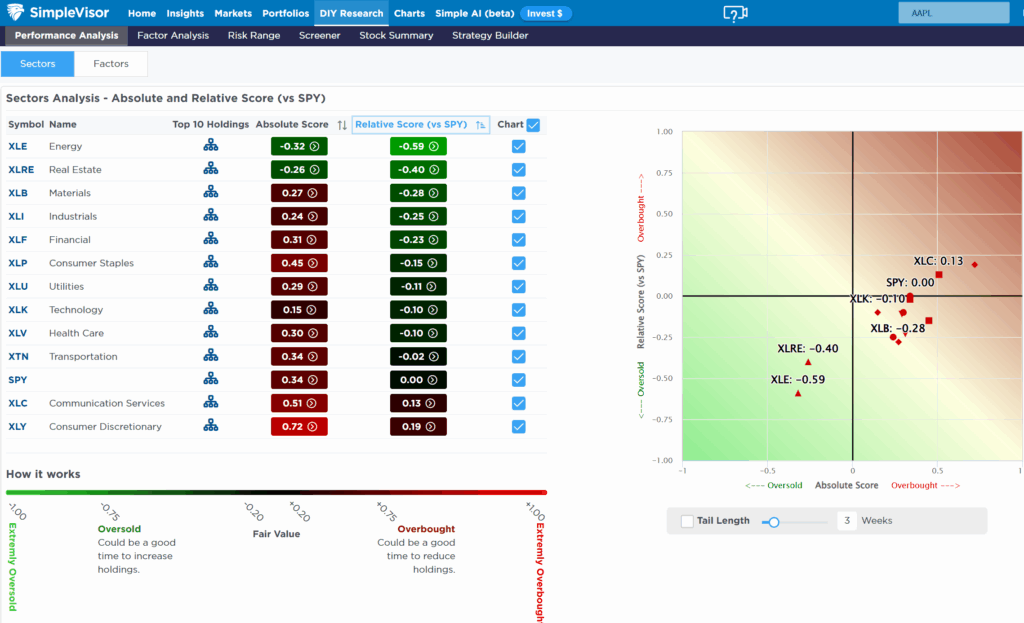The image size is (1024, 623).
Task: Click the SimpleVisor logo
Action: coord(58,12)
